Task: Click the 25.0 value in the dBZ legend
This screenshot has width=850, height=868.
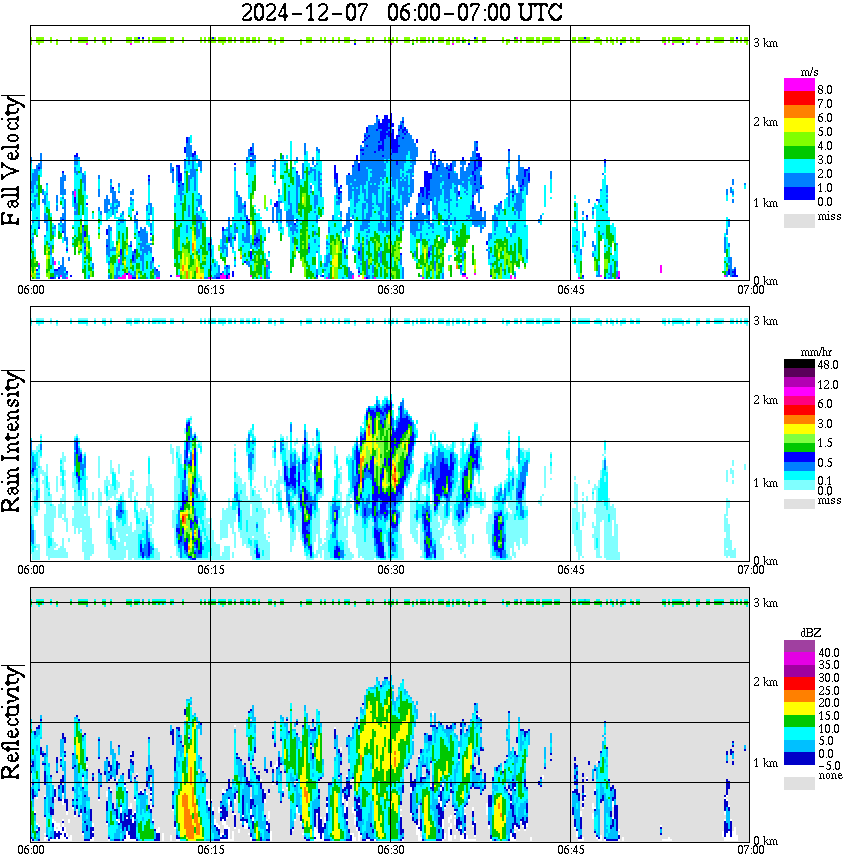Action: pyautogui.click(x=829, y=690)
